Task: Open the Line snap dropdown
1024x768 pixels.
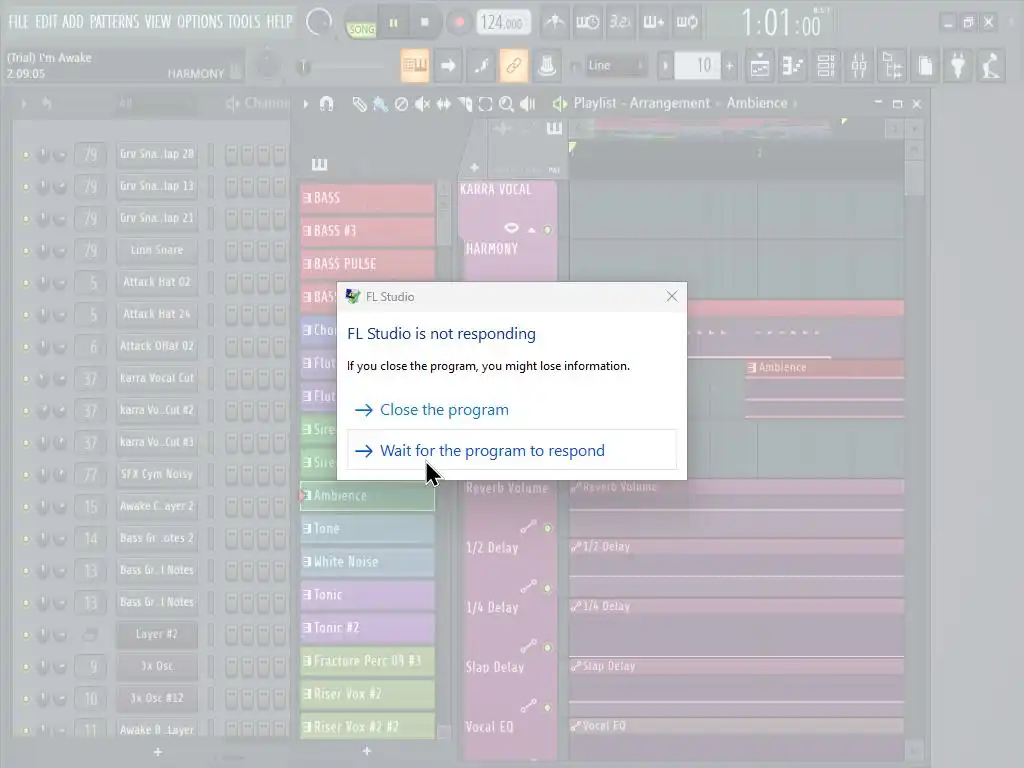Action: click(614, 65)
